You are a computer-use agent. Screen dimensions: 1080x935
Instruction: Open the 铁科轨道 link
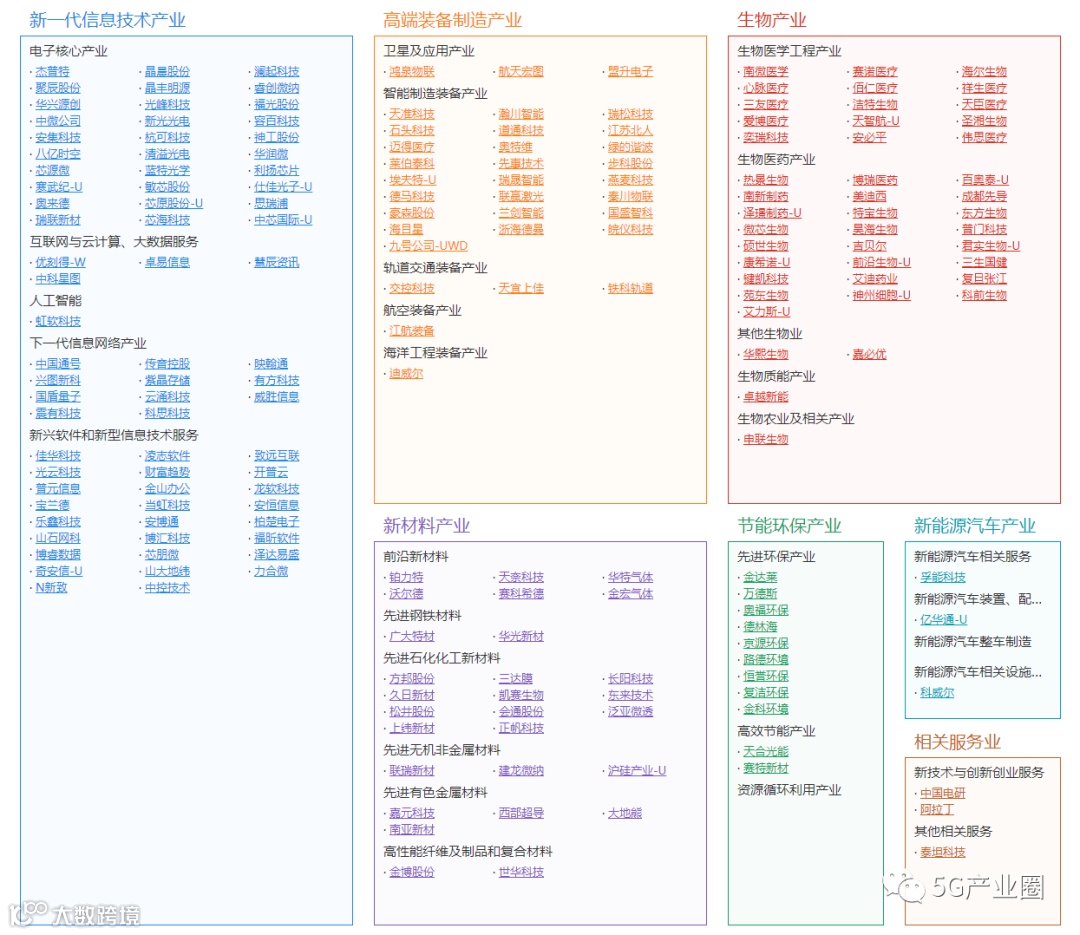coord(630,289)
